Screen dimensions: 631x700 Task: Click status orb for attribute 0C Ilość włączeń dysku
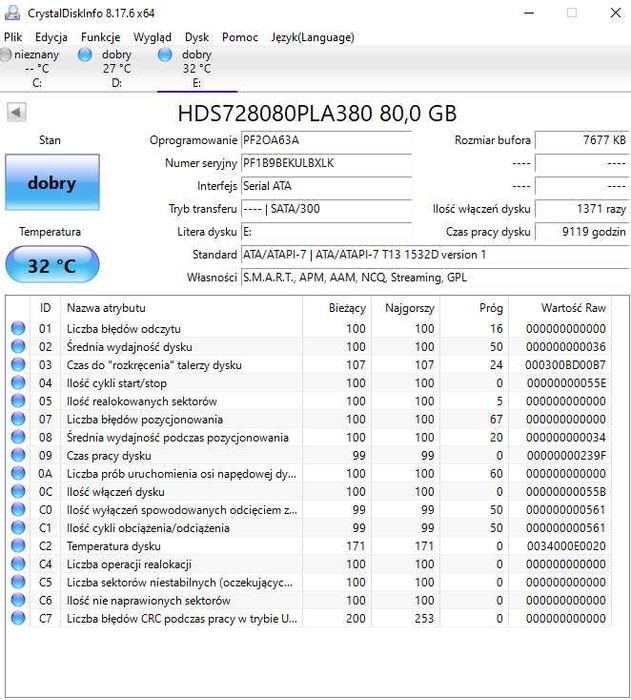(18, 491)
